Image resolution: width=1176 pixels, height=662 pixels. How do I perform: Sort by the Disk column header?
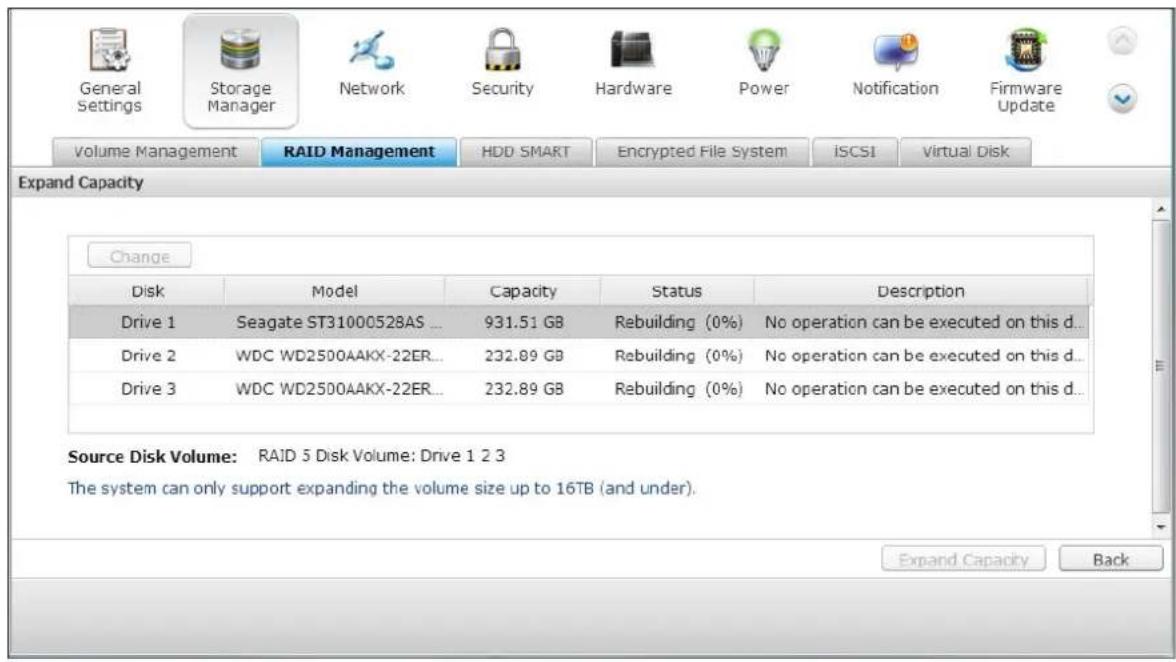(x=147, y=291)
